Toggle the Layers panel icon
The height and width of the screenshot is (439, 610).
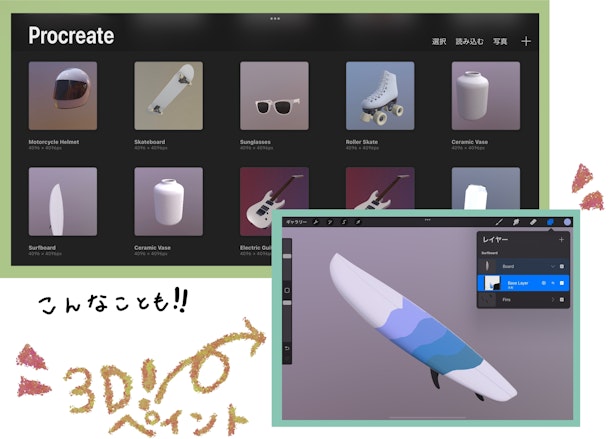(551, 220)
